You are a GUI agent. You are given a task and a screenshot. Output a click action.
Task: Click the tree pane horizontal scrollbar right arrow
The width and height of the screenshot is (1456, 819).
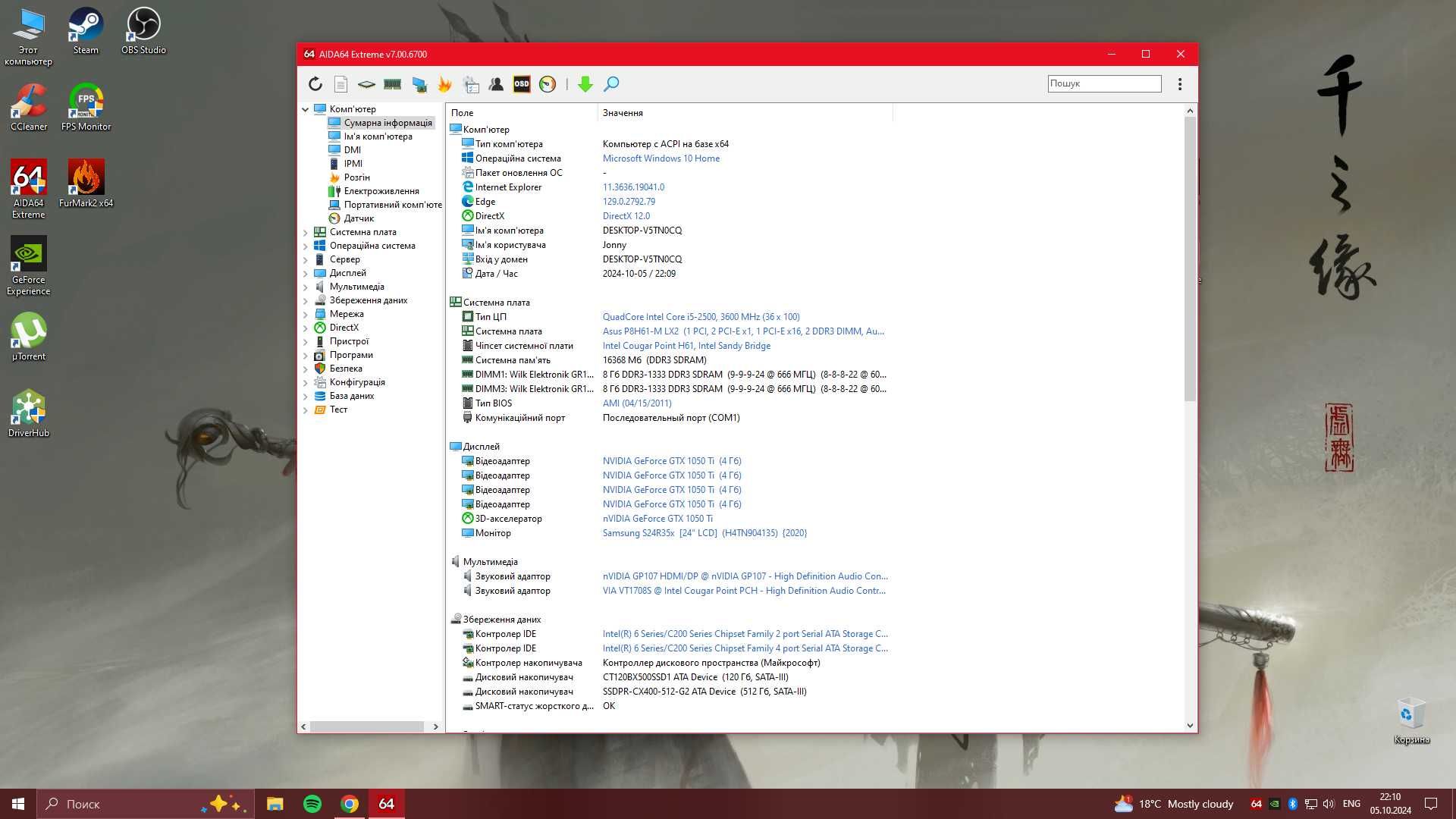435,726
